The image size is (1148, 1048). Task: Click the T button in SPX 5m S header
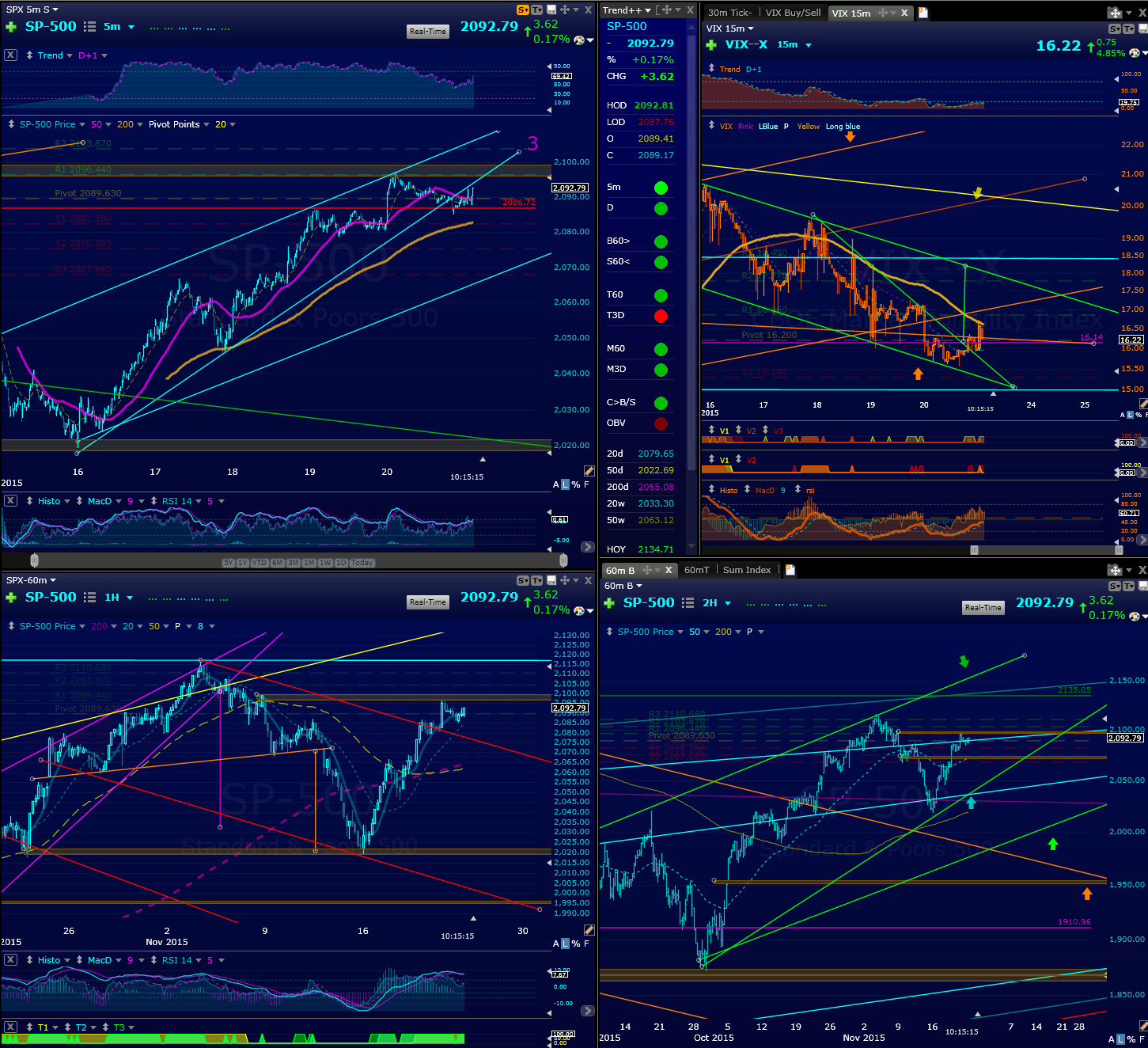coord(536,9)
